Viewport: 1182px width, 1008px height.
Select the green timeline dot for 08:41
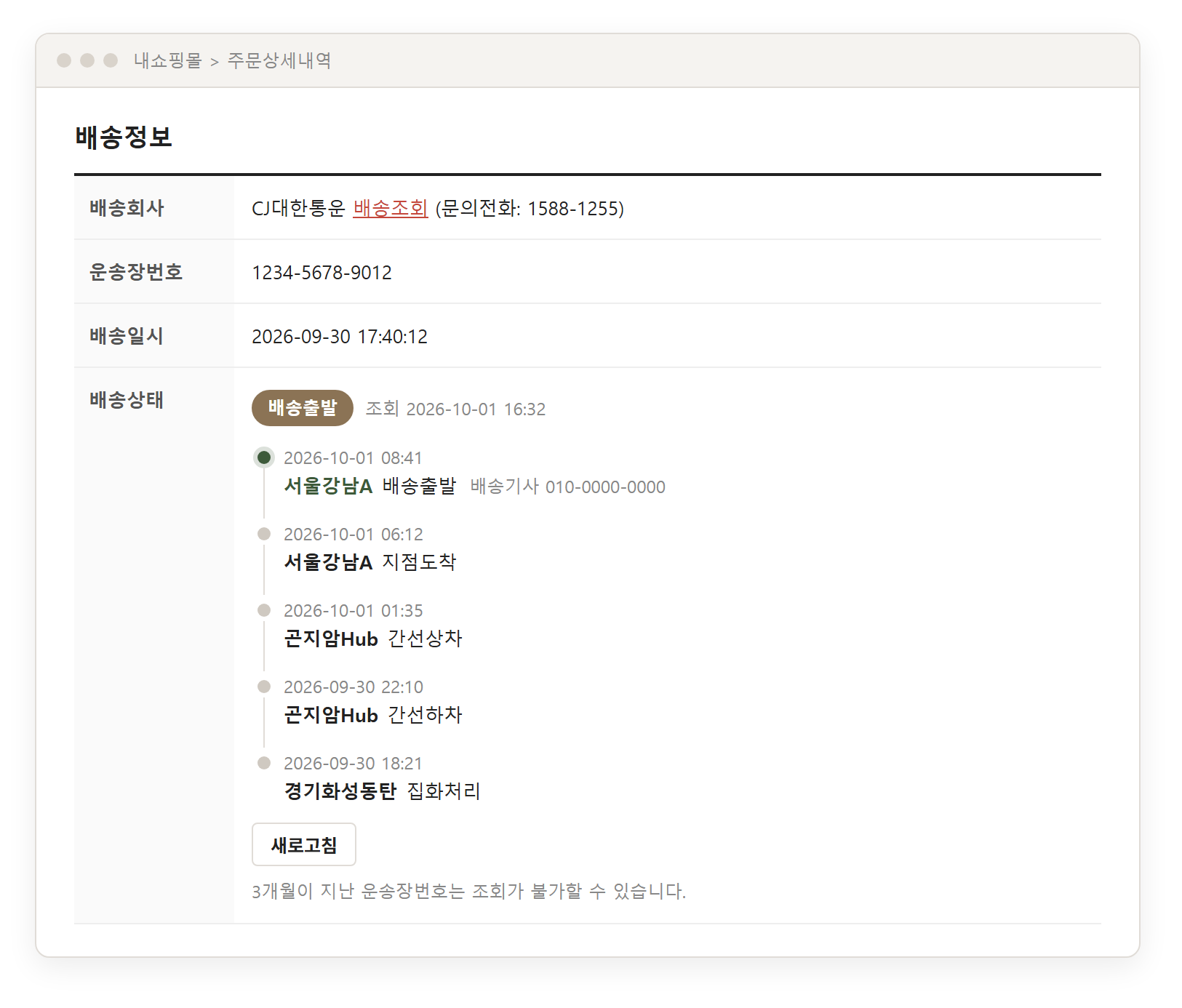[264, 457]
